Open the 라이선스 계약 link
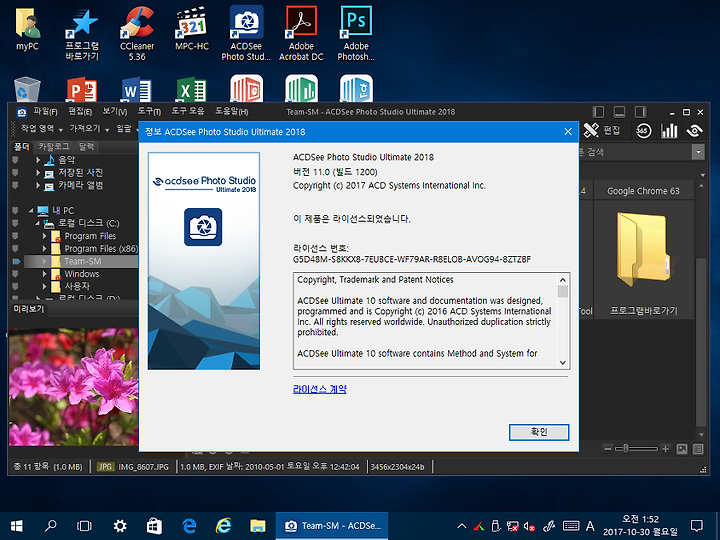Image resolution: width=720 pixels, height=540 pixels. (320, 389)
